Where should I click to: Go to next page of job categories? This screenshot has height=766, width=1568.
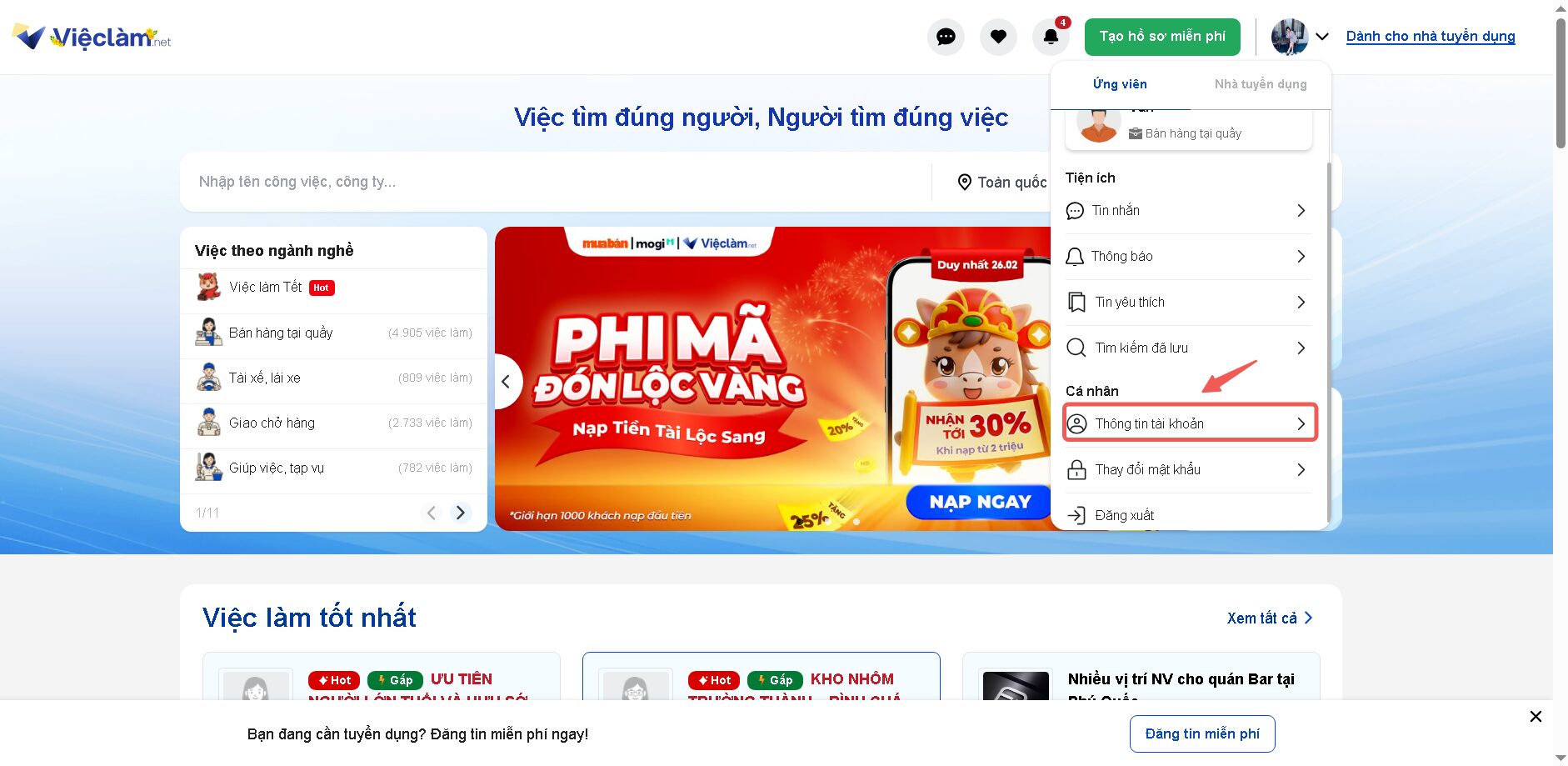tap(461, 513)
